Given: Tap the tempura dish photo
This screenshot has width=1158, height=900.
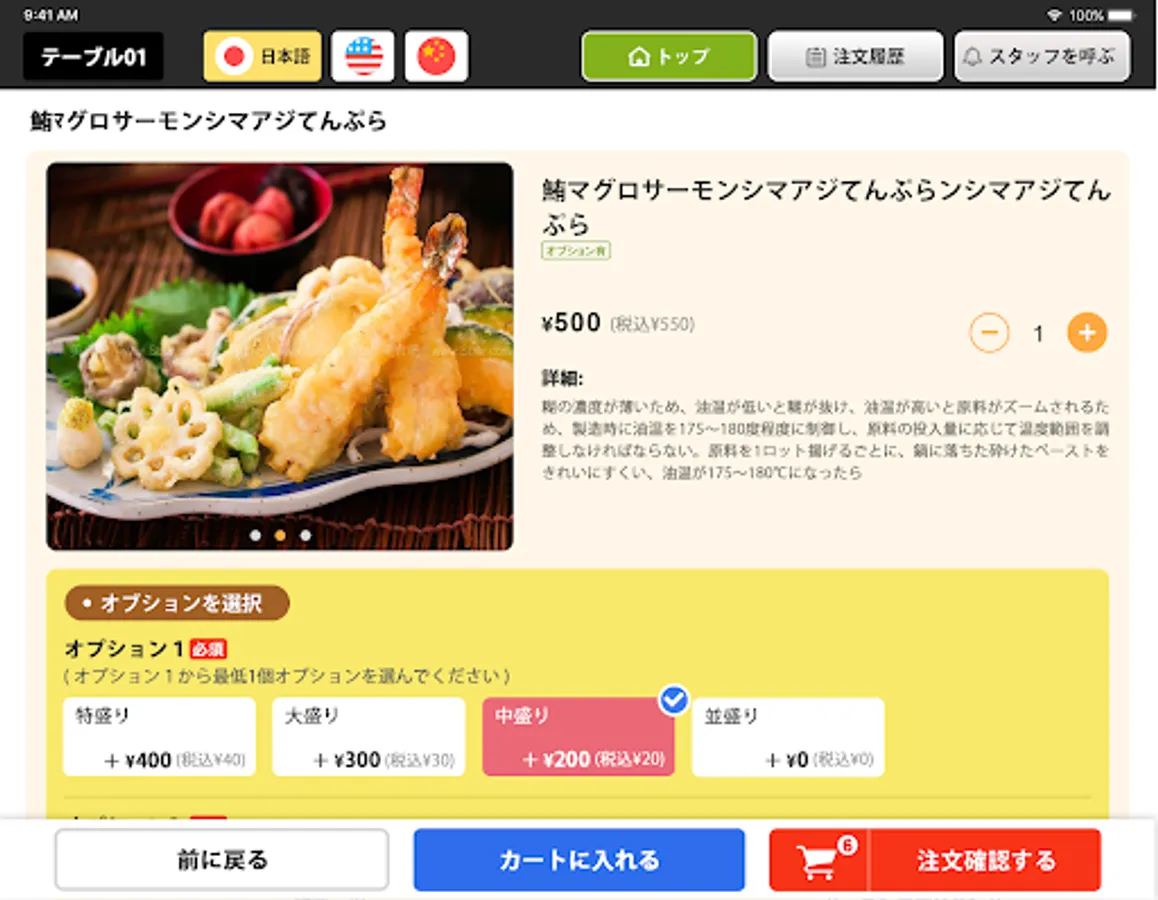Looking at the screenshot, I should [x=280, y=357].
